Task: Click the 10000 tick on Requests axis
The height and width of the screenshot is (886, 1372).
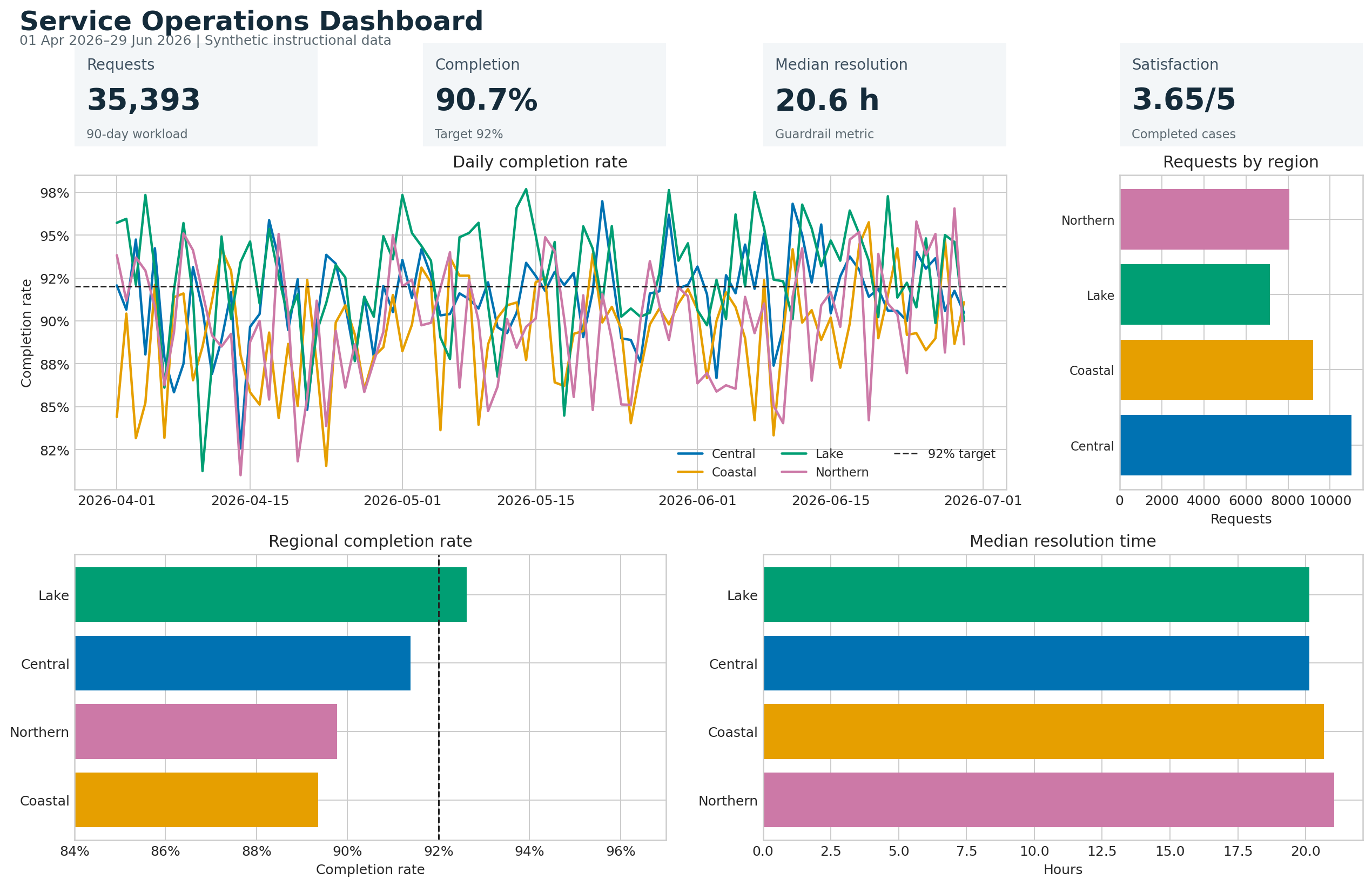Action: [x=1330, y=501]
